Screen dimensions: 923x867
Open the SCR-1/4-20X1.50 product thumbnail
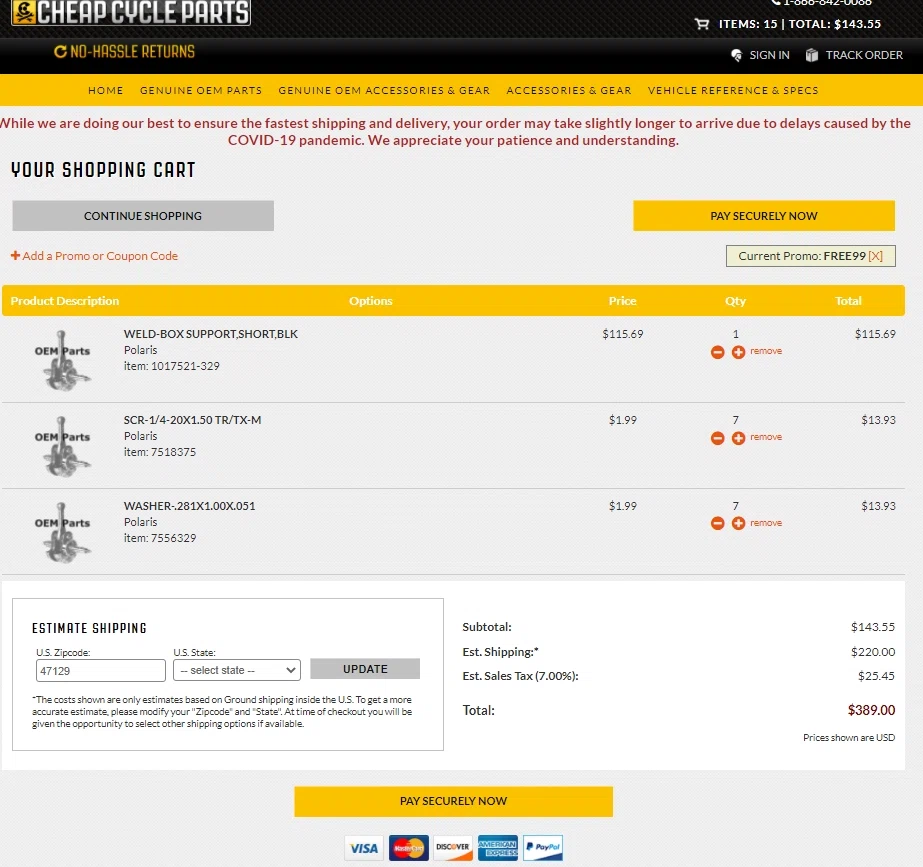(62, 446)
